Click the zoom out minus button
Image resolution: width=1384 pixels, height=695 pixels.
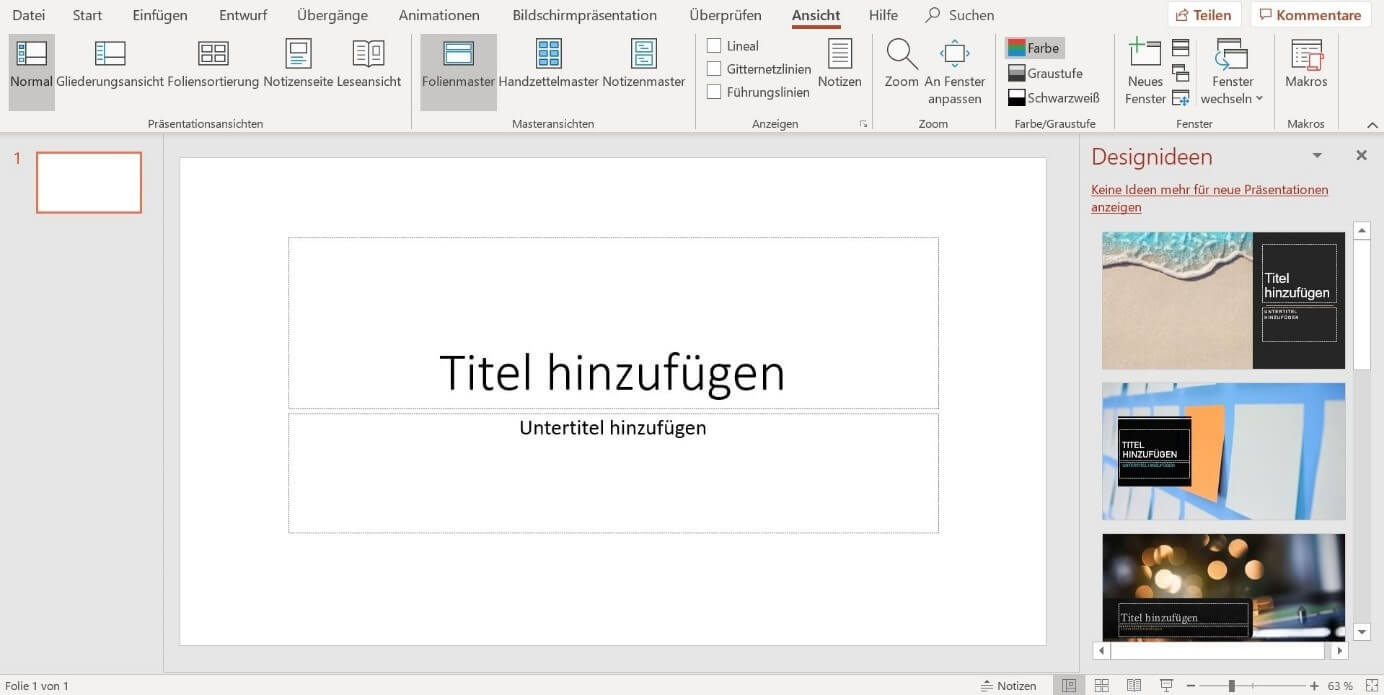pyautogui.click(x=1191, y=686)
